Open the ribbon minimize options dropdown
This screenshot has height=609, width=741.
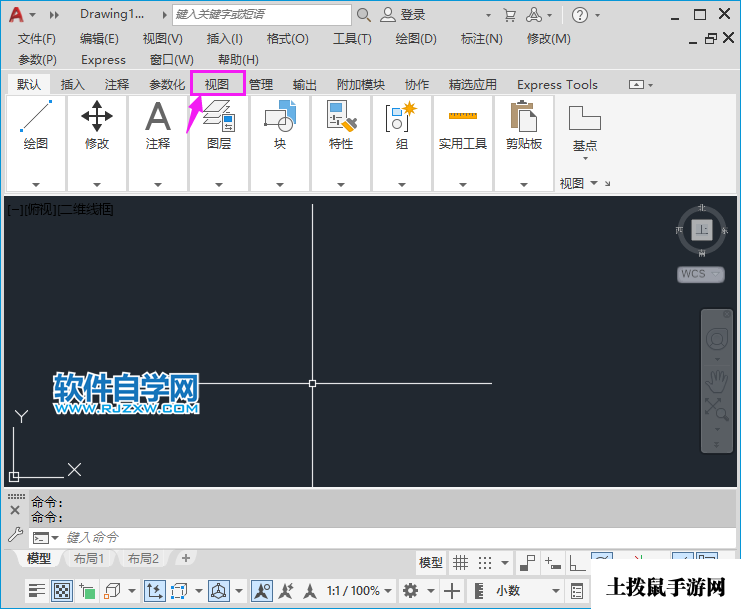pos(650,85)
